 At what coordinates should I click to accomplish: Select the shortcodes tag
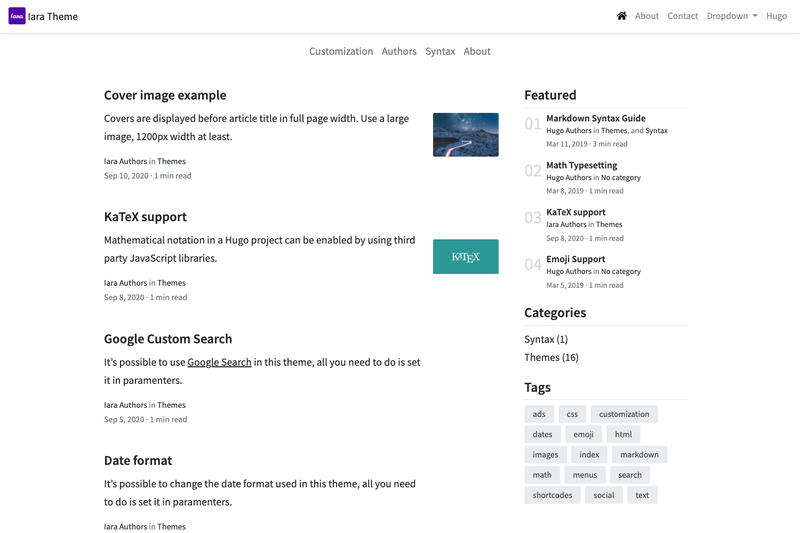552,495
